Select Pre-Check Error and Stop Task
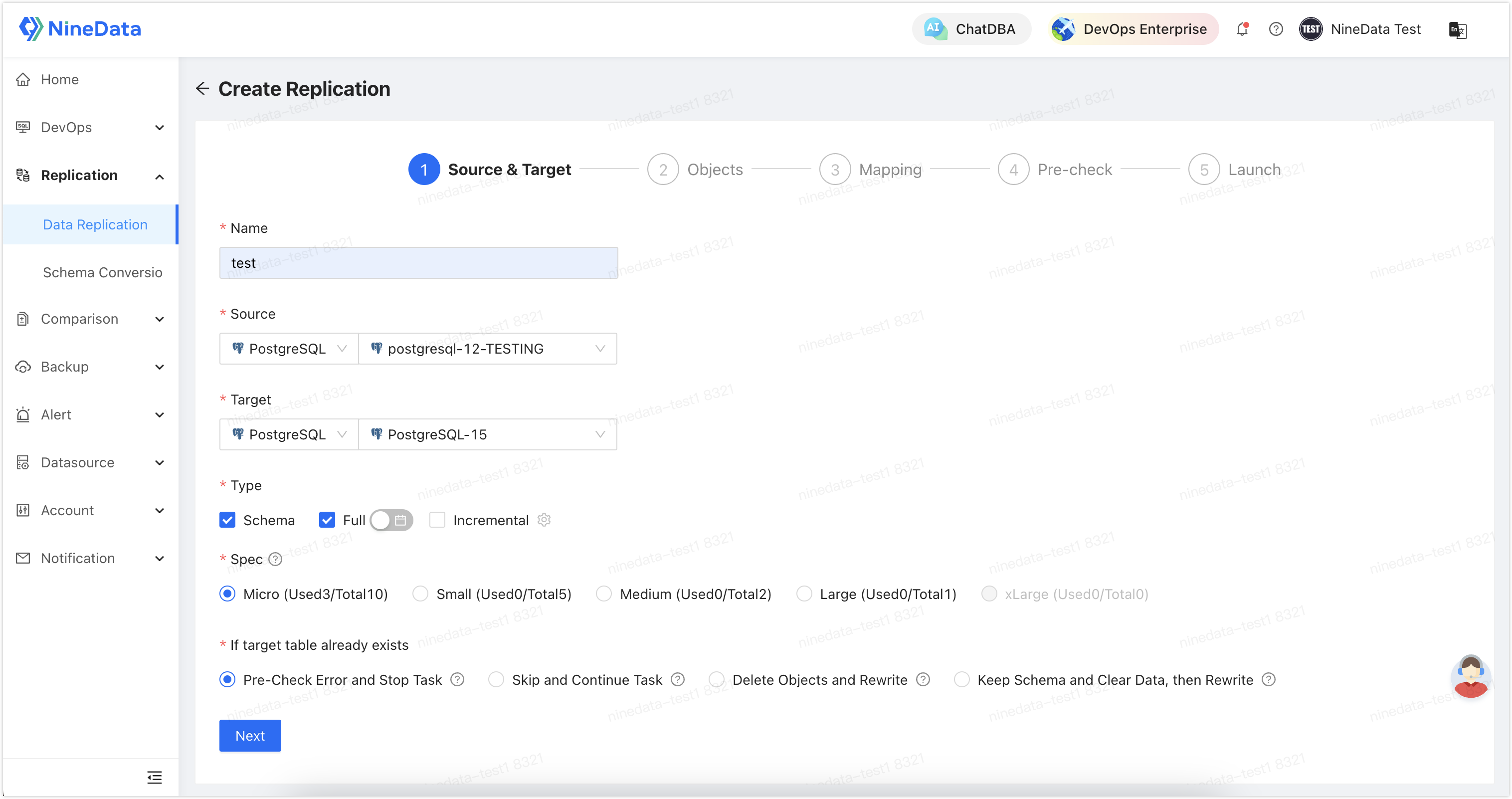Viewport: 1512px width, 799px height. (227, 680)
